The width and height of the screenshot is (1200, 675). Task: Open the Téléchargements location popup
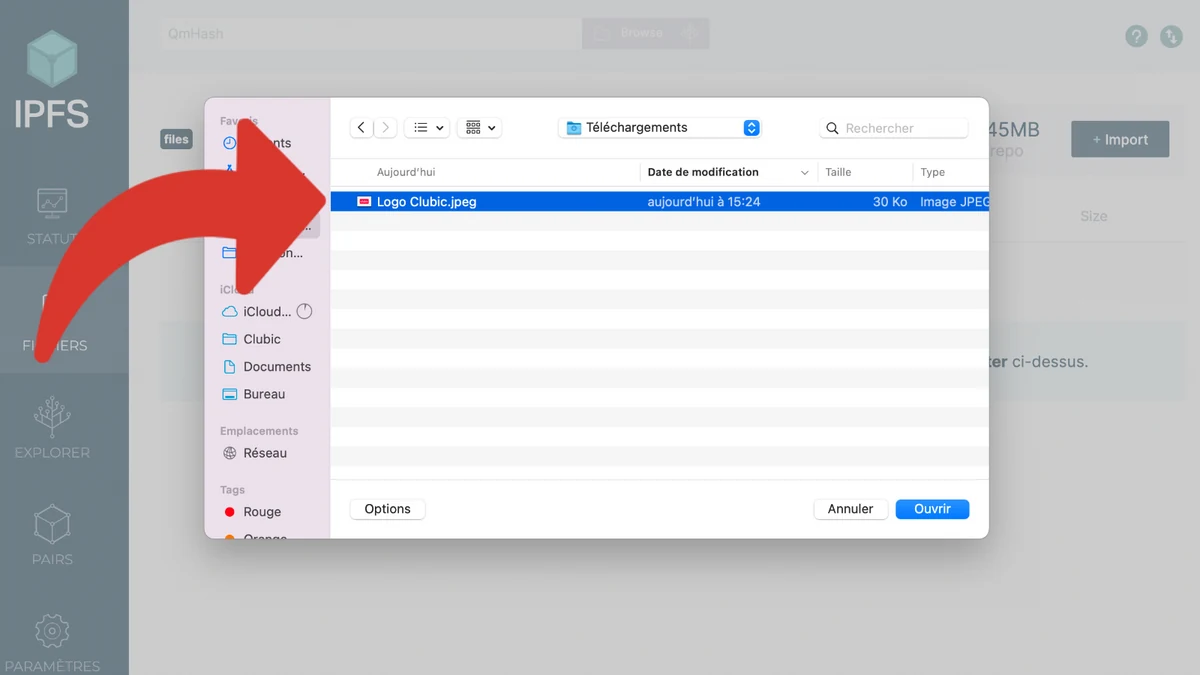tap(662, 128)
